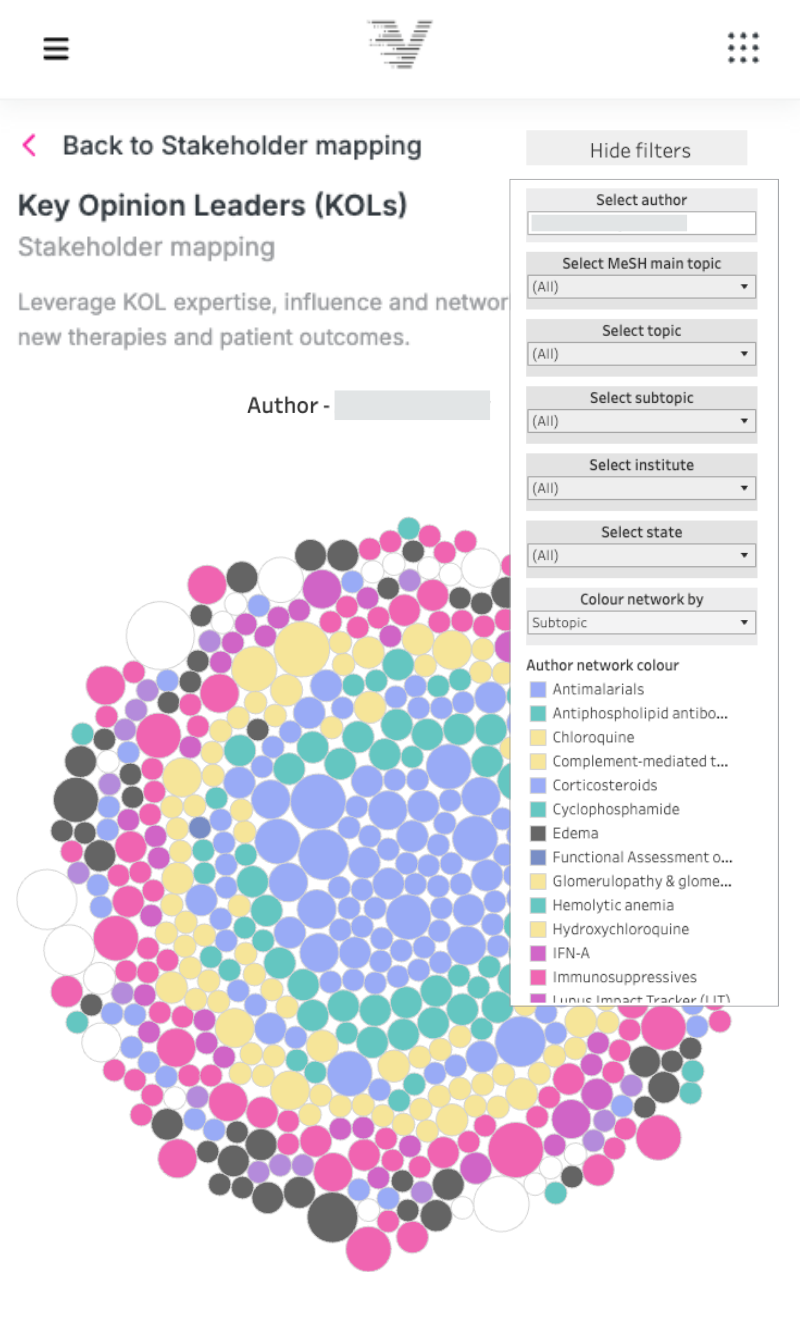Image resolution: width=800 pixels, height=1340 pixels.
Task: Select the Chloroquine yellow legend swatch
Action: point(538,737)
